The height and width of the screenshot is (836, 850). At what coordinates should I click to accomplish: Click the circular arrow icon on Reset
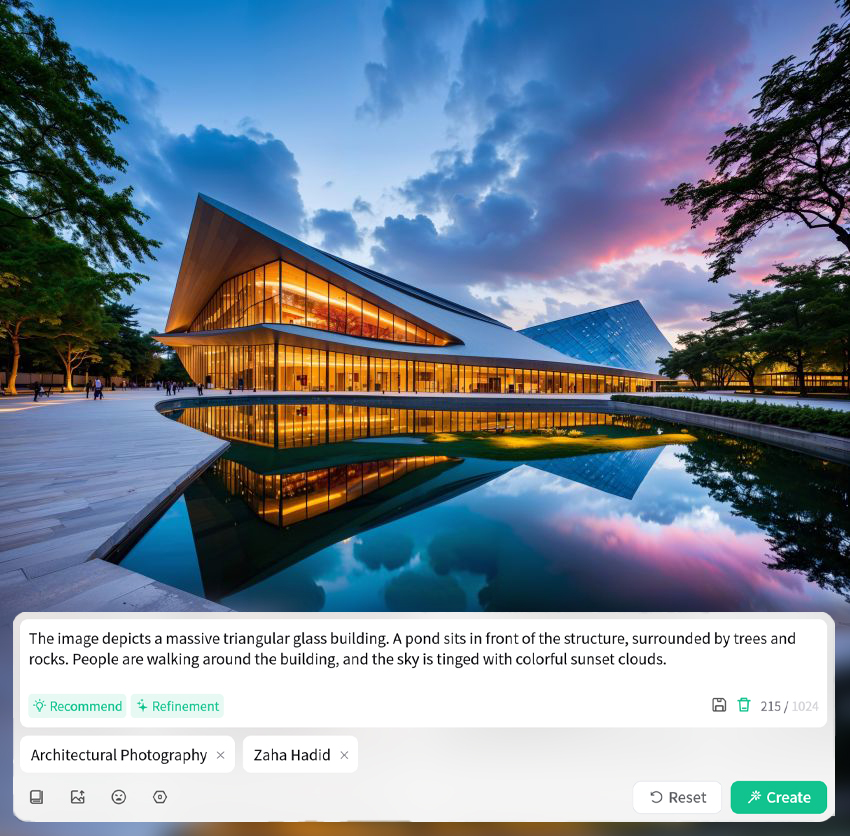656,797
